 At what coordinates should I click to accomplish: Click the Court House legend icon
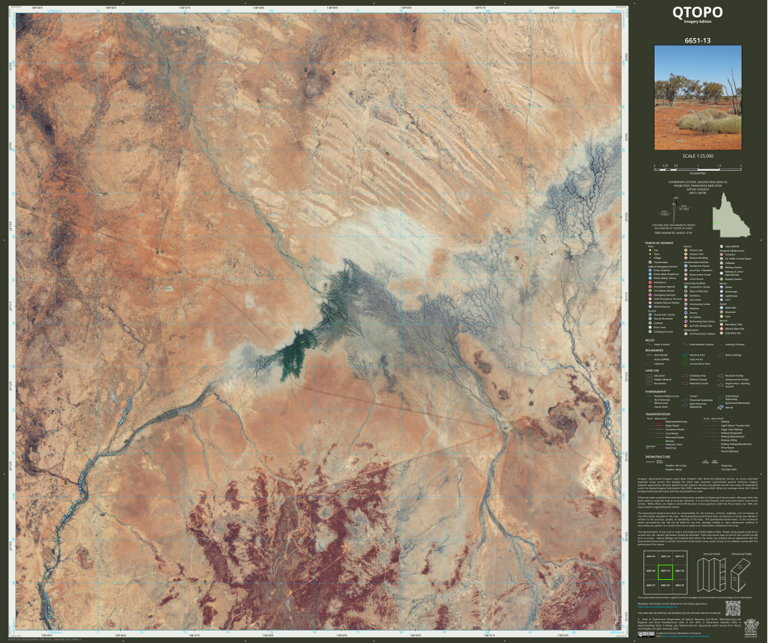[x=686, y=279]
